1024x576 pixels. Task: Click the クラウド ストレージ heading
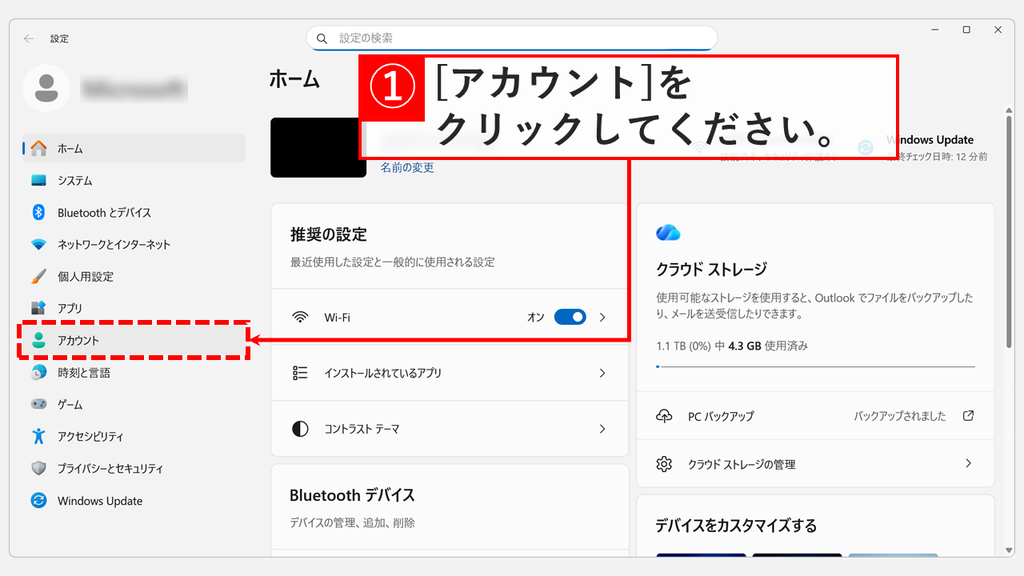(x=711, y=269)
